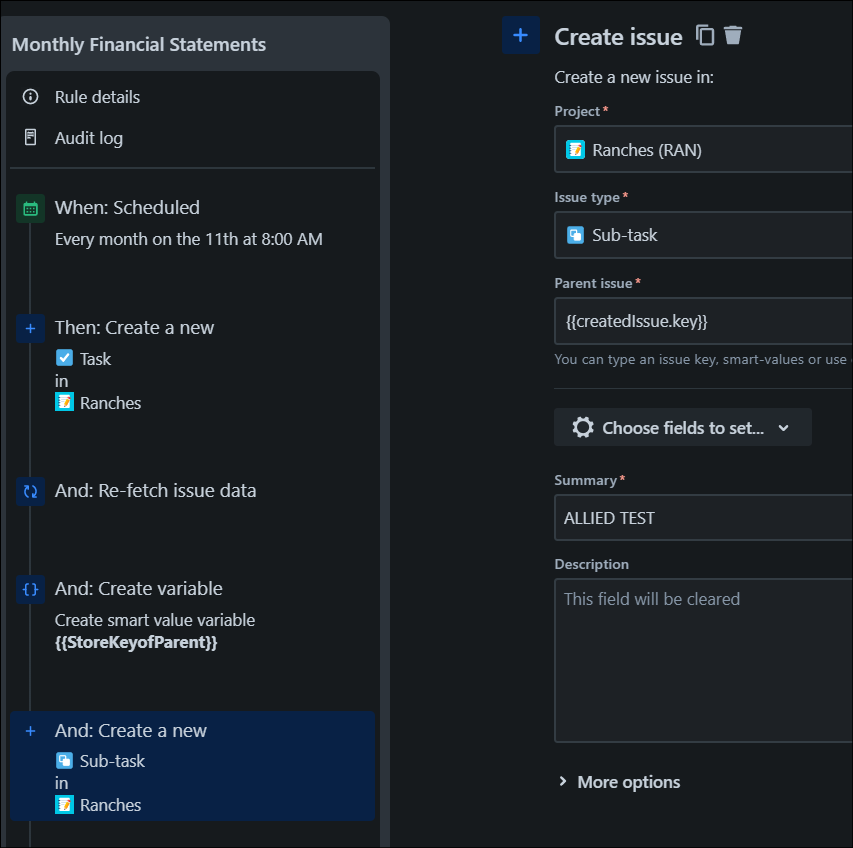The height and width of the screenshot is (848, 853).
Task: Select the When: Scheduled trigger step
Action: pos(127,208)
